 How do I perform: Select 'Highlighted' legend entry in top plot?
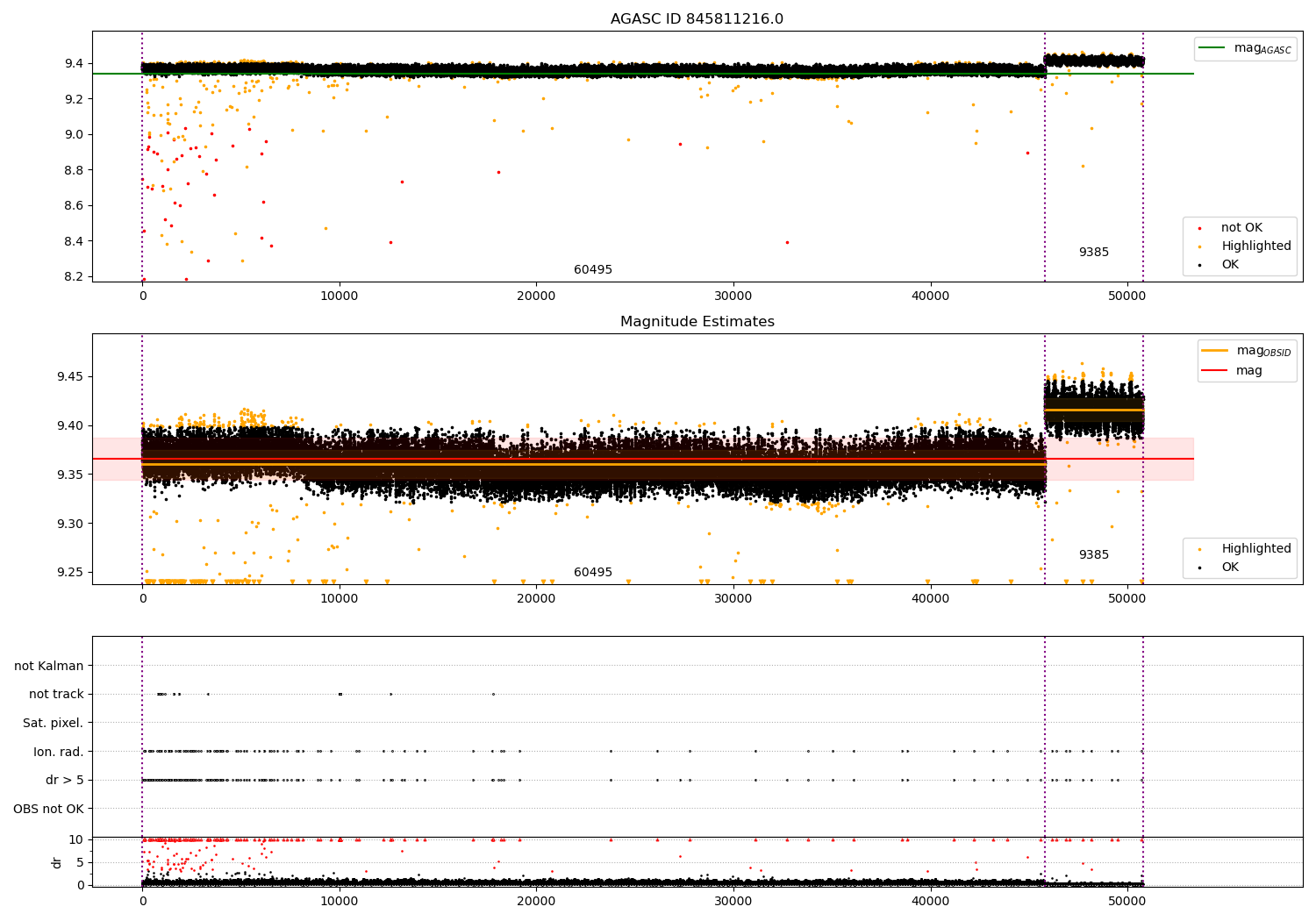click(1255, 246)
